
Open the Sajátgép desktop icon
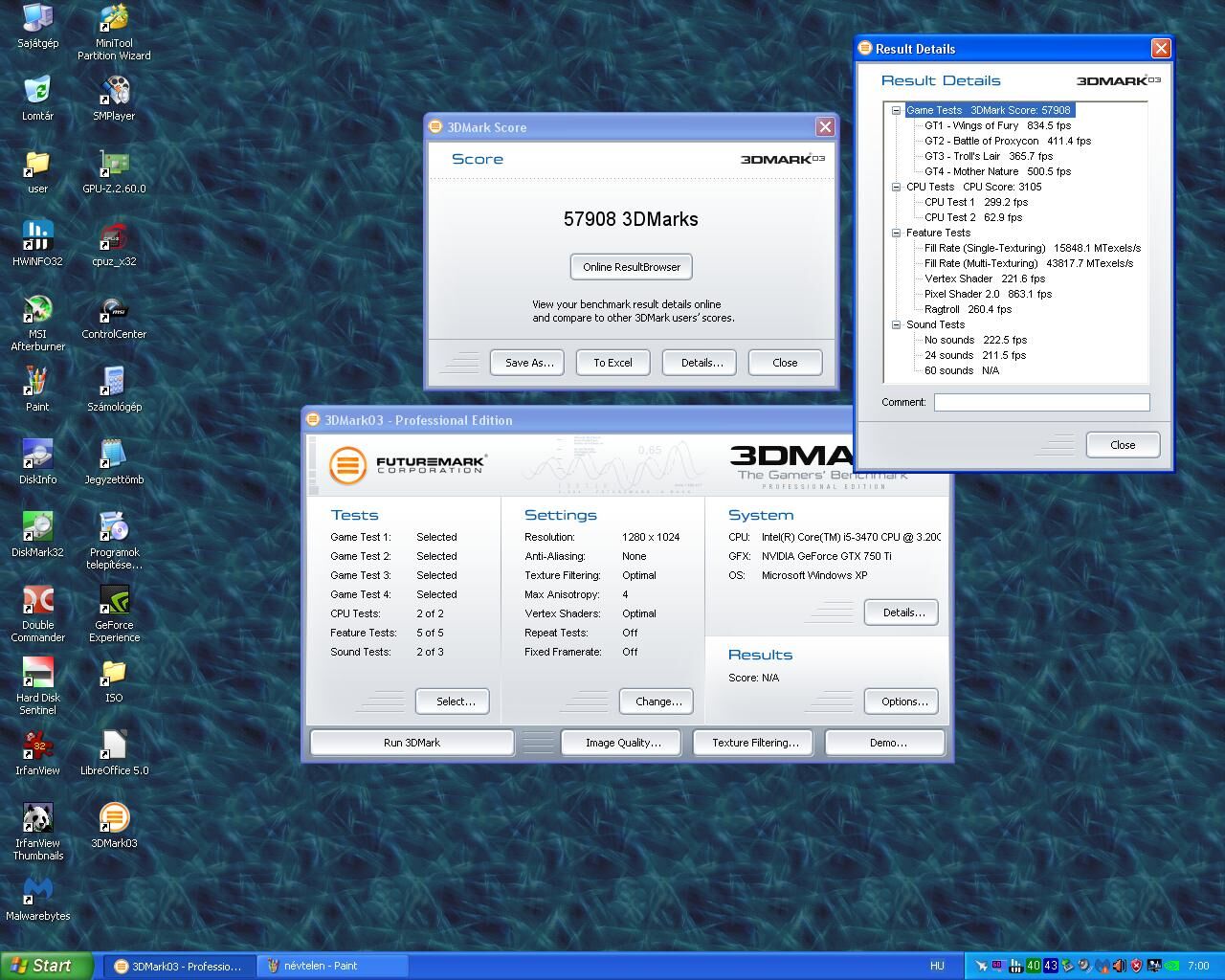pos(37,26)
